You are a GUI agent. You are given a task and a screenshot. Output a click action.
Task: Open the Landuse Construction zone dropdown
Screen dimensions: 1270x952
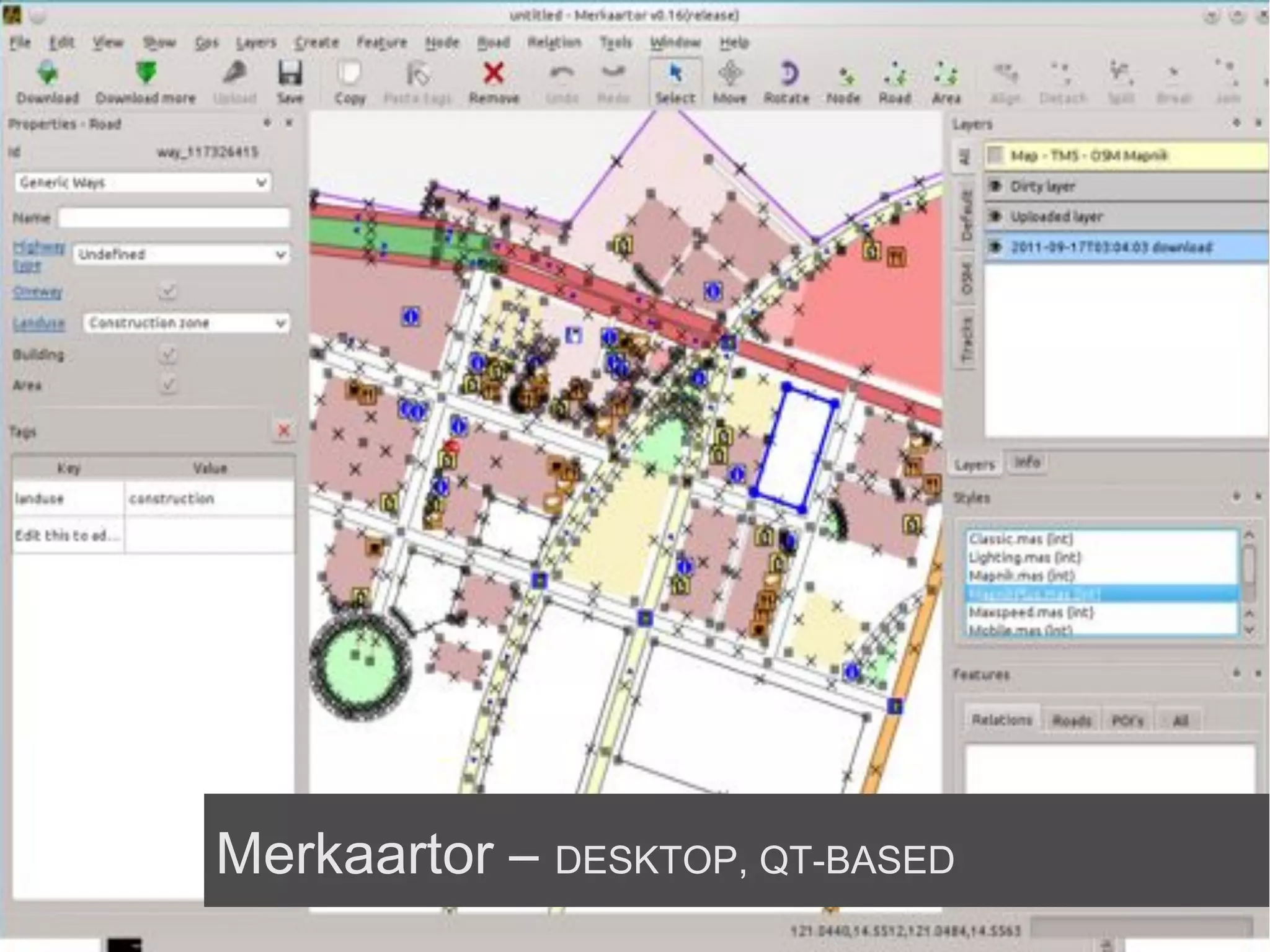click(x=186, y=323)
